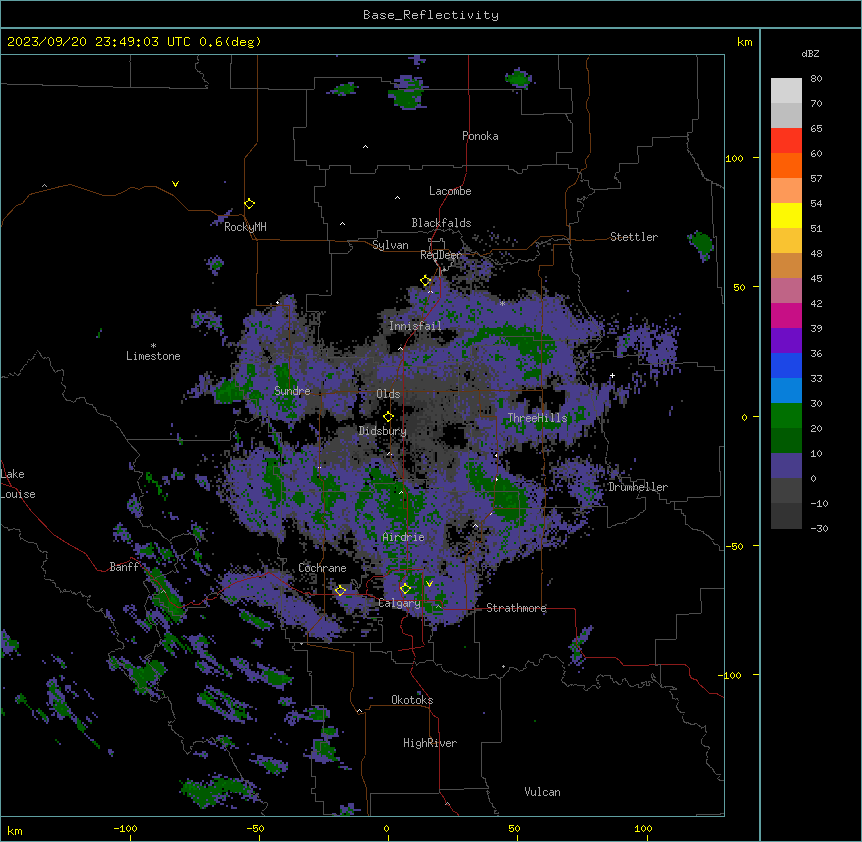Click the yellow diamond marker below RedDeer
Viewport: 862px width, 842px height.
[426, 281]
